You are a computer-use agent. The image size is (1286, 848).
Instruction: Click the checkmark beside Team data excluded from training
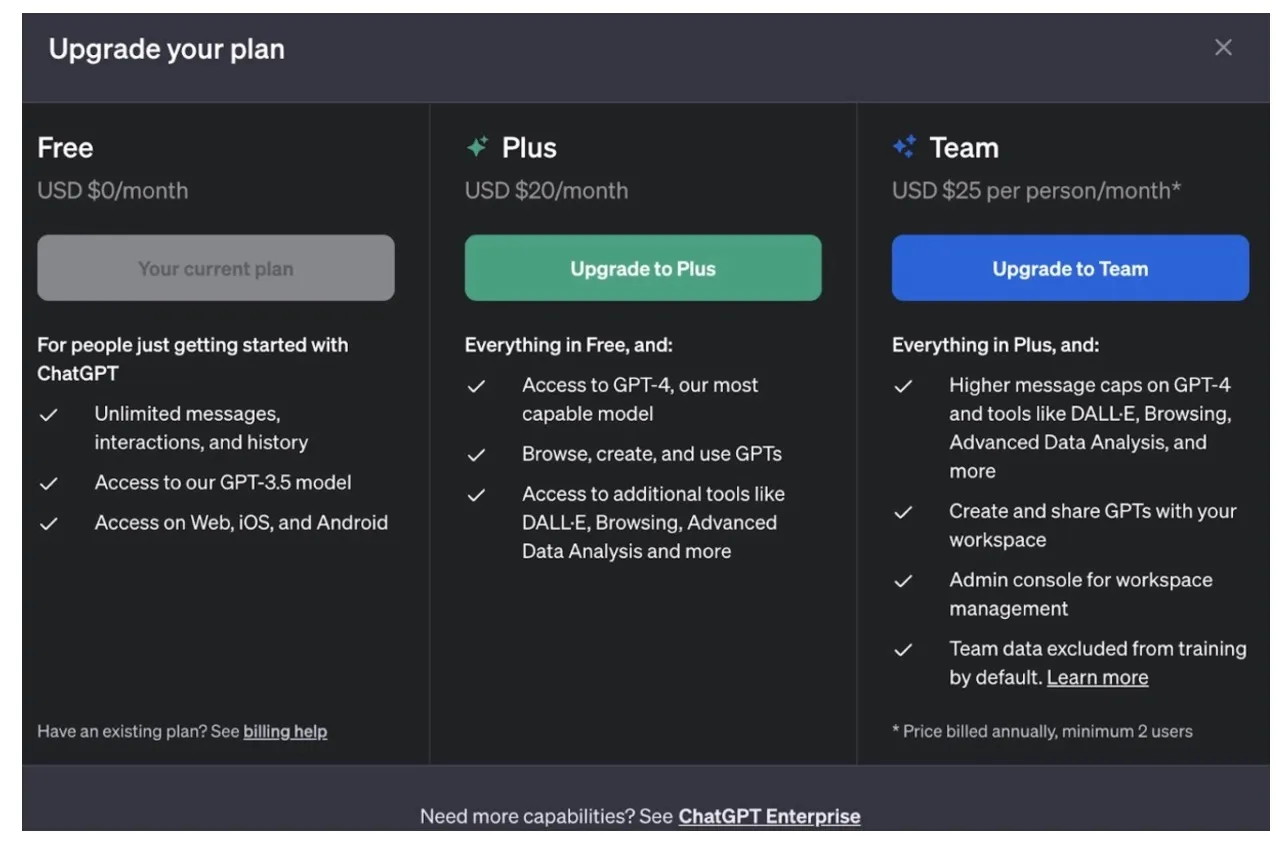(x=905, y=649)
